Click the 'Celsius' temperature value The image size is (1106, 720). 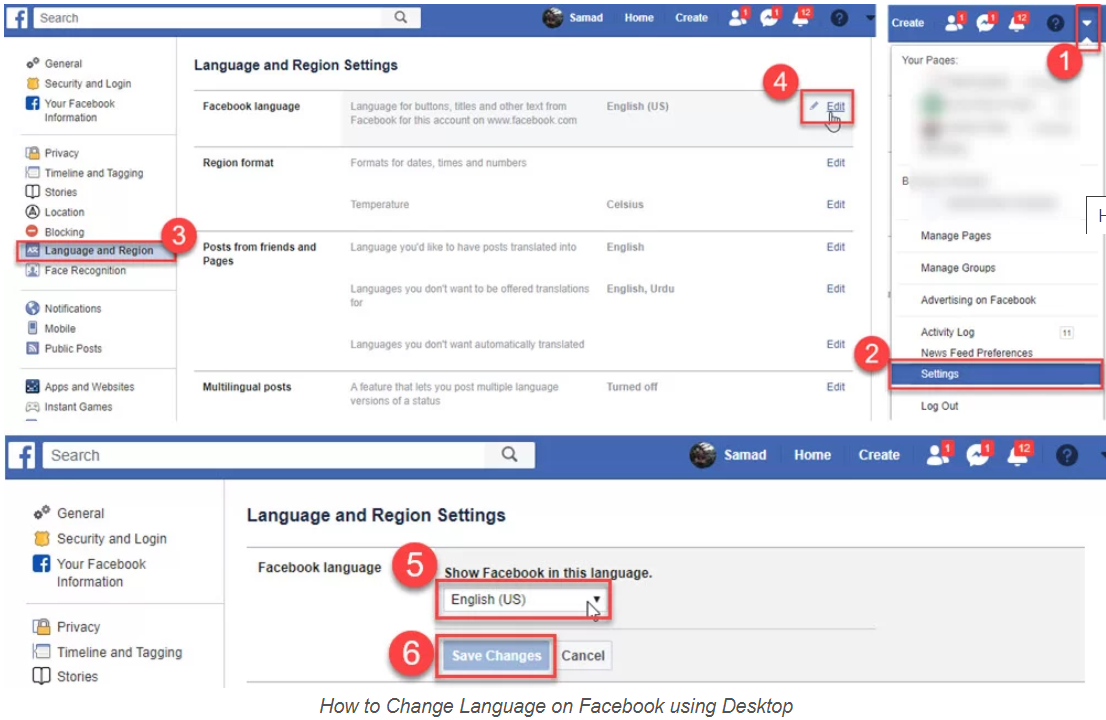coord(625,205)
